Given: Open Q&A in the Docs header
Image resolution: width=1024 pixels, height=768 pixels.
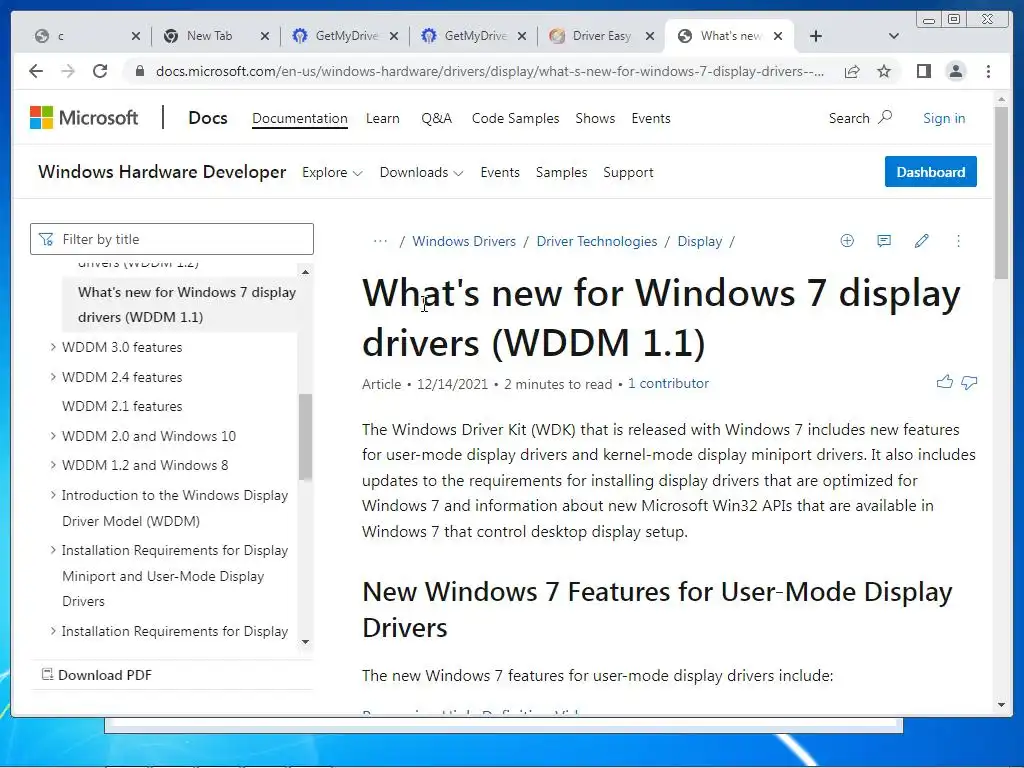Looking at the screenshot, I should (x=436, y=118).
